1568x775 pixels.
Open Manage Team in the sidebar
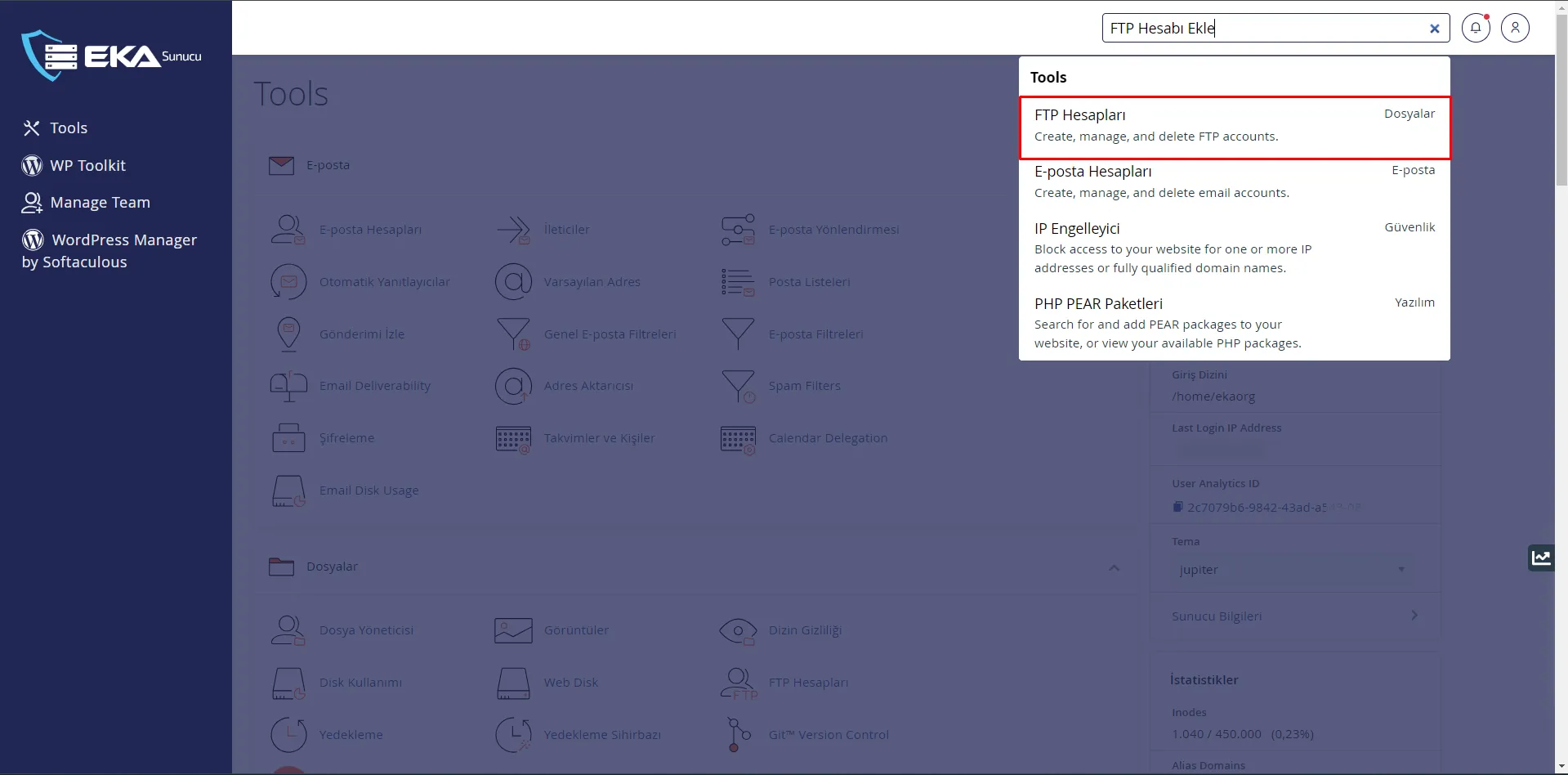point(86,202)
